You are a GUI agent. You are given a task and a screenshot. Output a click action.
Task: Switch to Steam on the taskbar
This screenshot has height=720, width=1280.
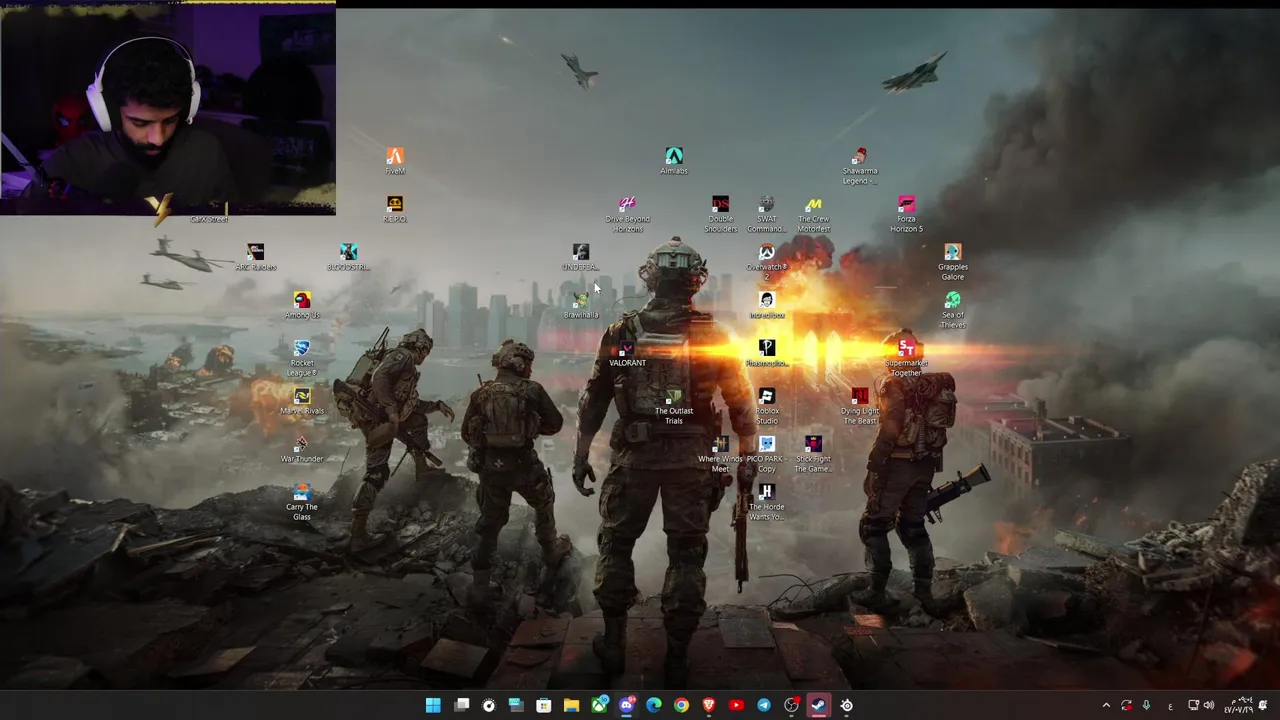818,705
